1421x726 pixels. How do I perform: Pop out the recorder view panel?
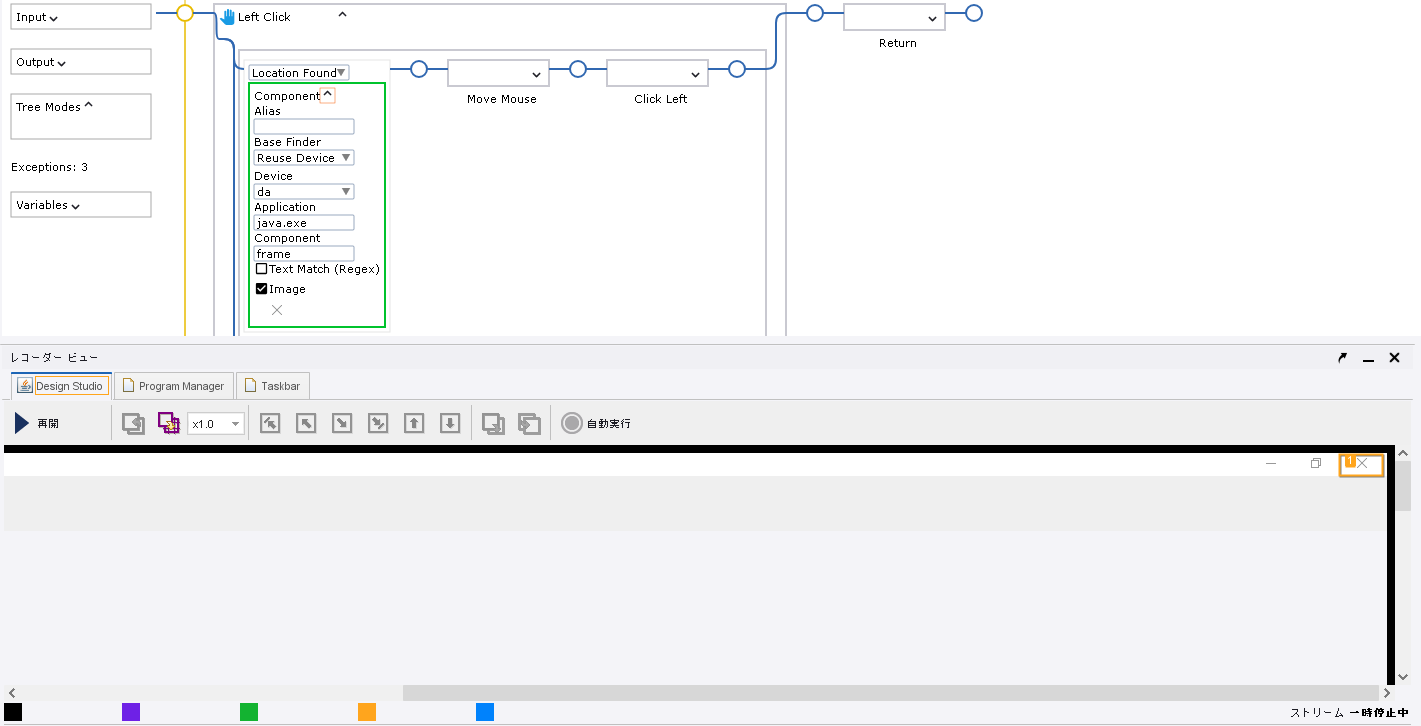tap(1342, 358)
